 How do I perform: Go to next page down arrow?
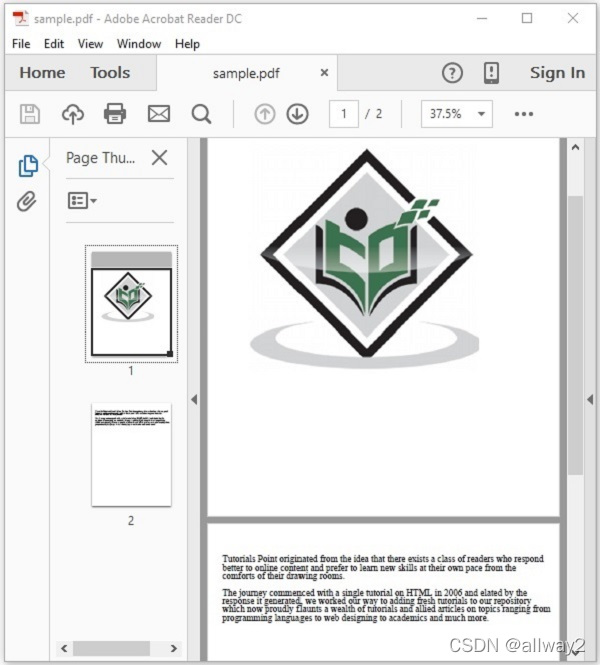(x=297, y=114)
